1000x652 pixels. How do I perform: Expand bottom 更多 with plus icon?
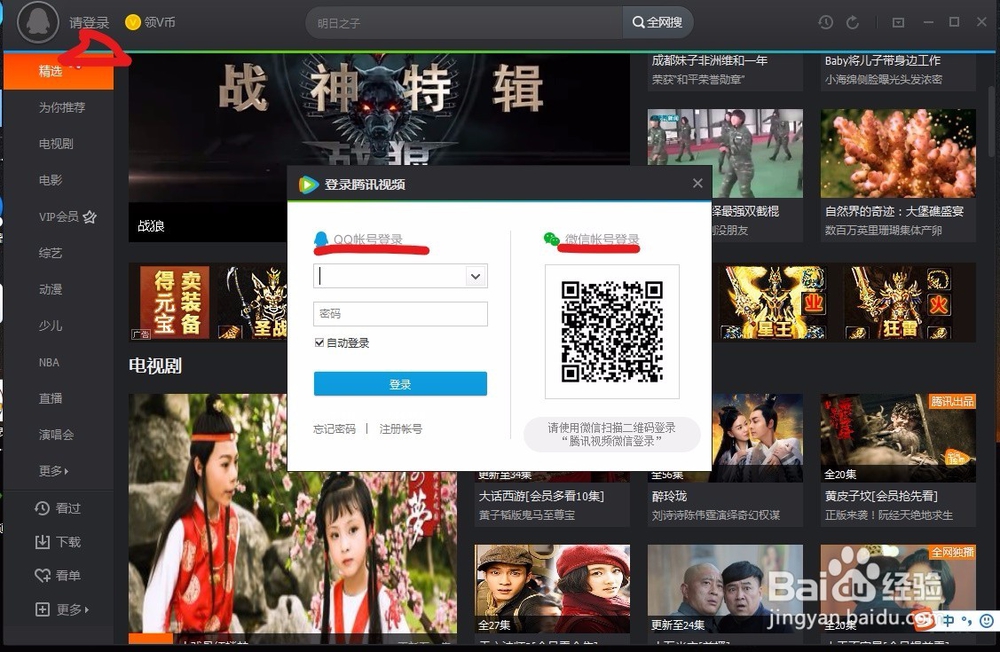[x=42, y=609]
